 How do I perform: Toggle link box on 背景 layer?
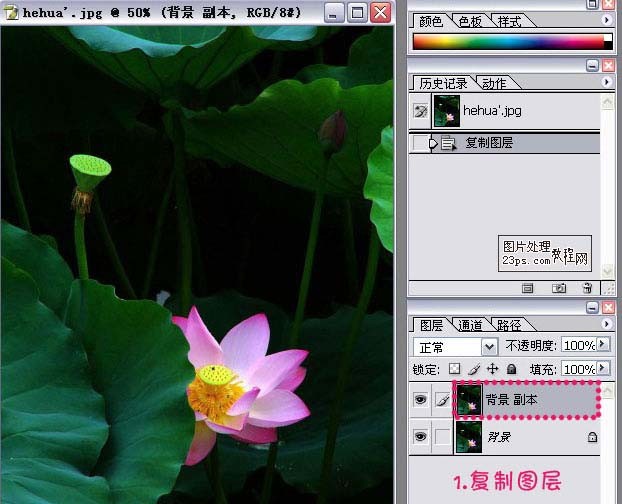(441, 436)
